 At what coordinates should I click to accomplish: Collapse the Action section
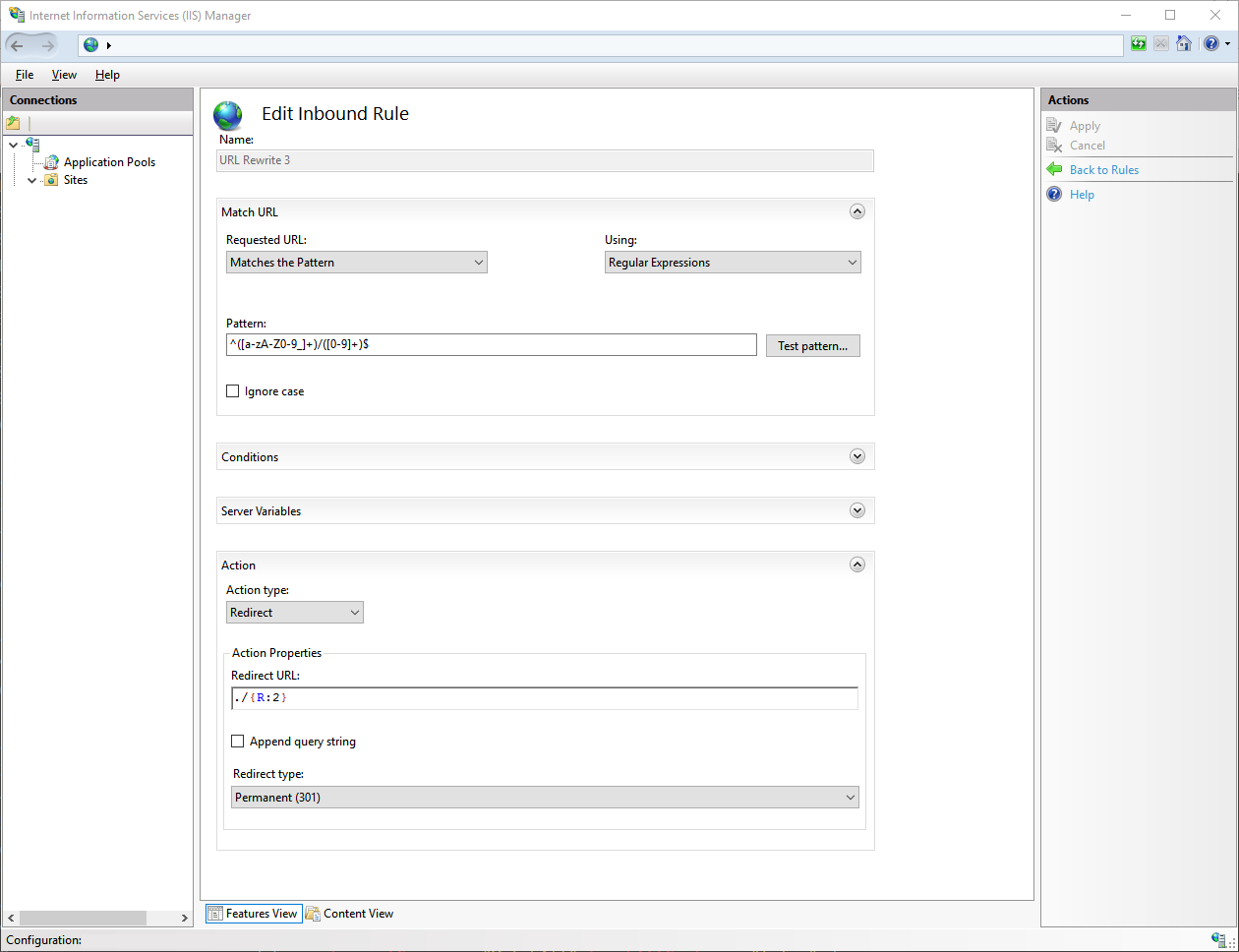click(x=857, y=565)
